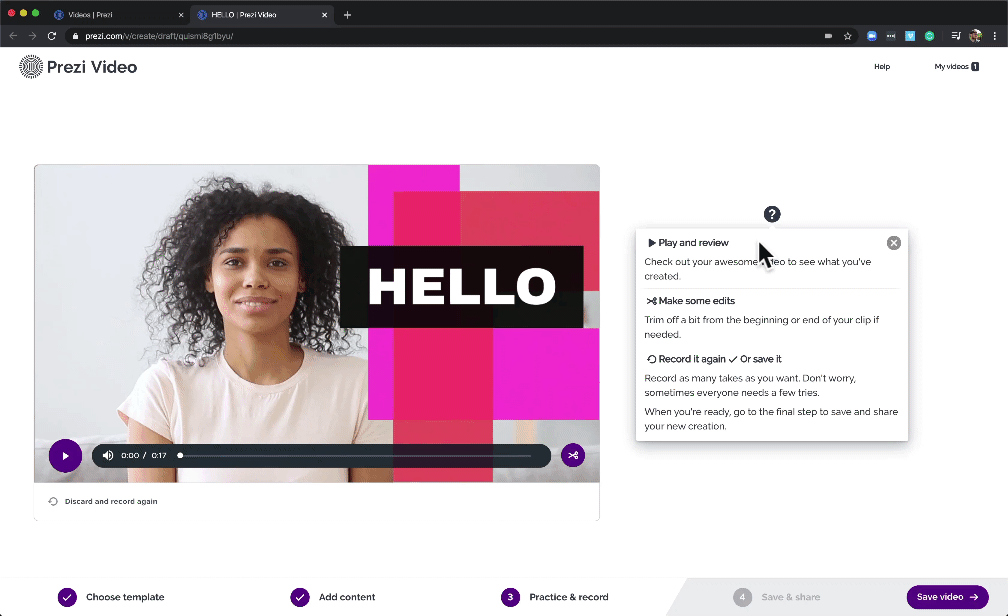Mute the video volume

[108, 456]
